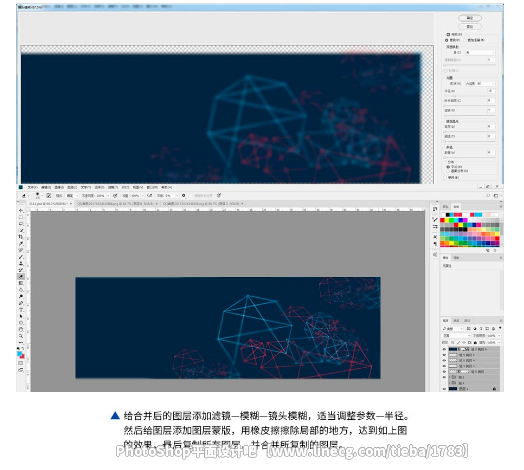Image resolution: width=524 pixels, height=470 pixels.
Task: Open the iris shape dropdown
Action: coord(480,84)
